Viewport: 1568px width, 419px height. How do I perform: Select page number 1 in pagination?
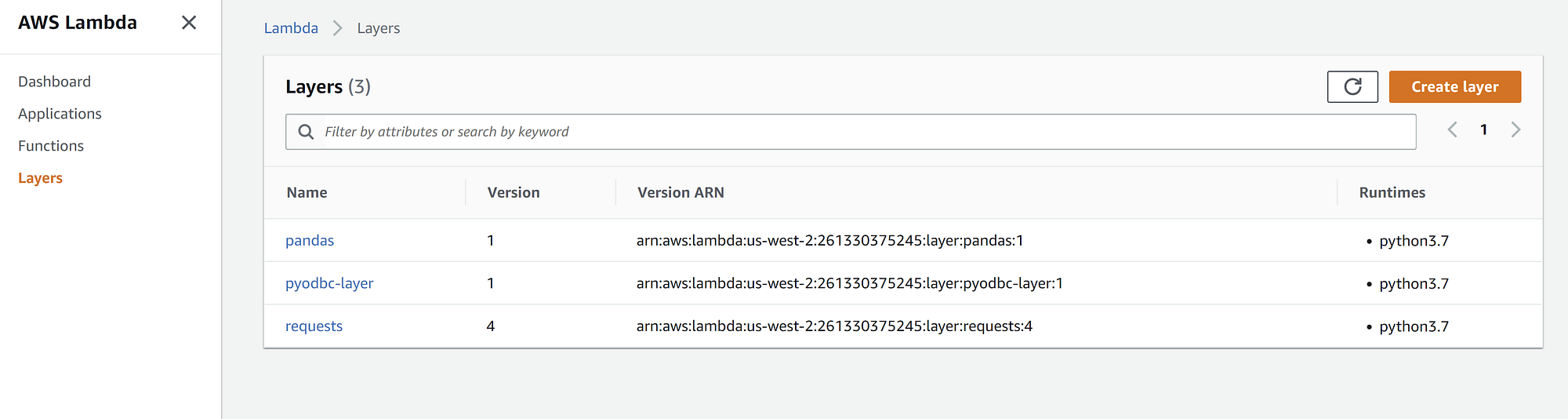pyautogui.click(x=1483, y=130)
